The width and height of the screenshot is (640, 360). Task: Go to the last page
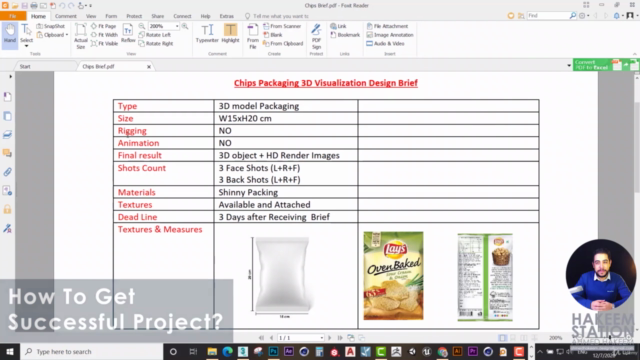point(340,338)
